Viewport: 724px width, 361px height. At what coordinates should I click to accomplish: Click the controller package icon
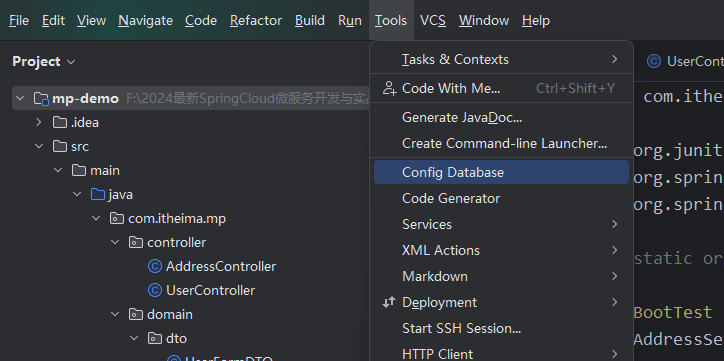tap(135, 242)
